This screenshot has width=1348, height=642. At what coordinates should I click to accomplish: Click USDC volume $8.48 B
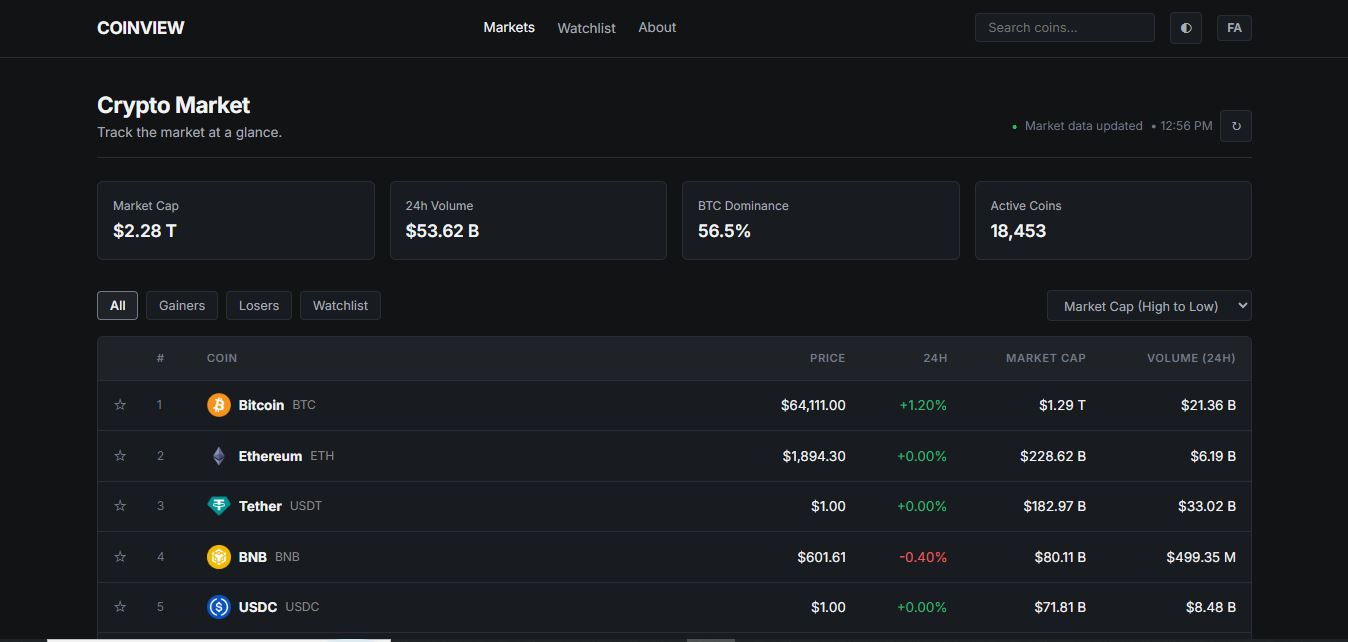1211,607
